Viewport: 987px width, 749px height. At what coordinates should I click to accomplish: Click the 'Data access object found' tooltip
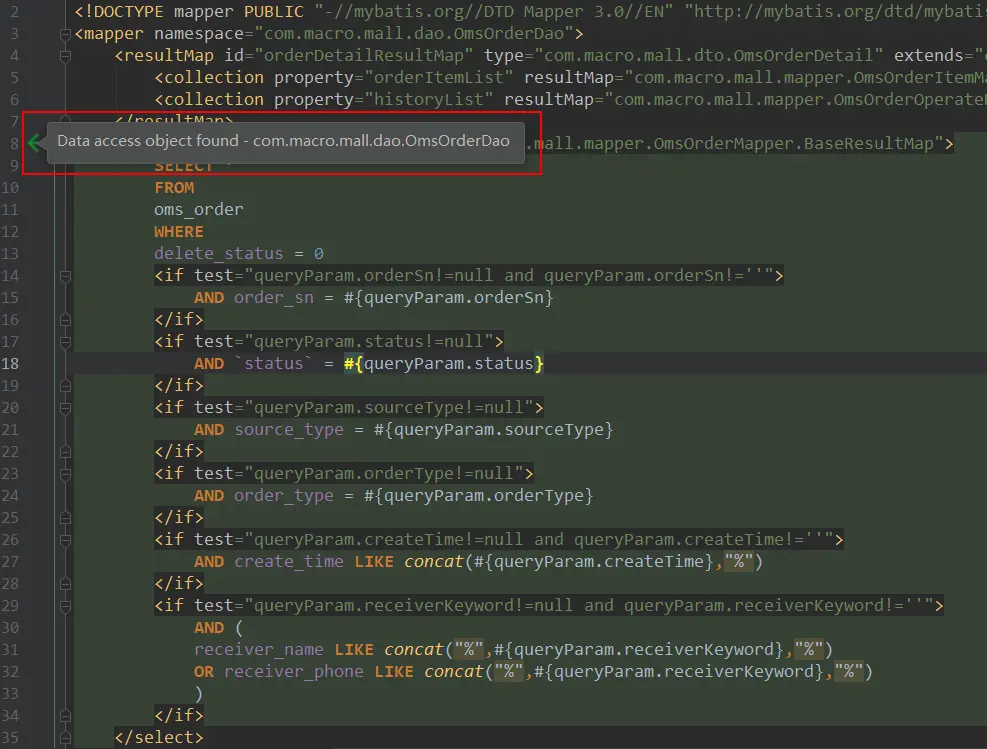[286, 141]
